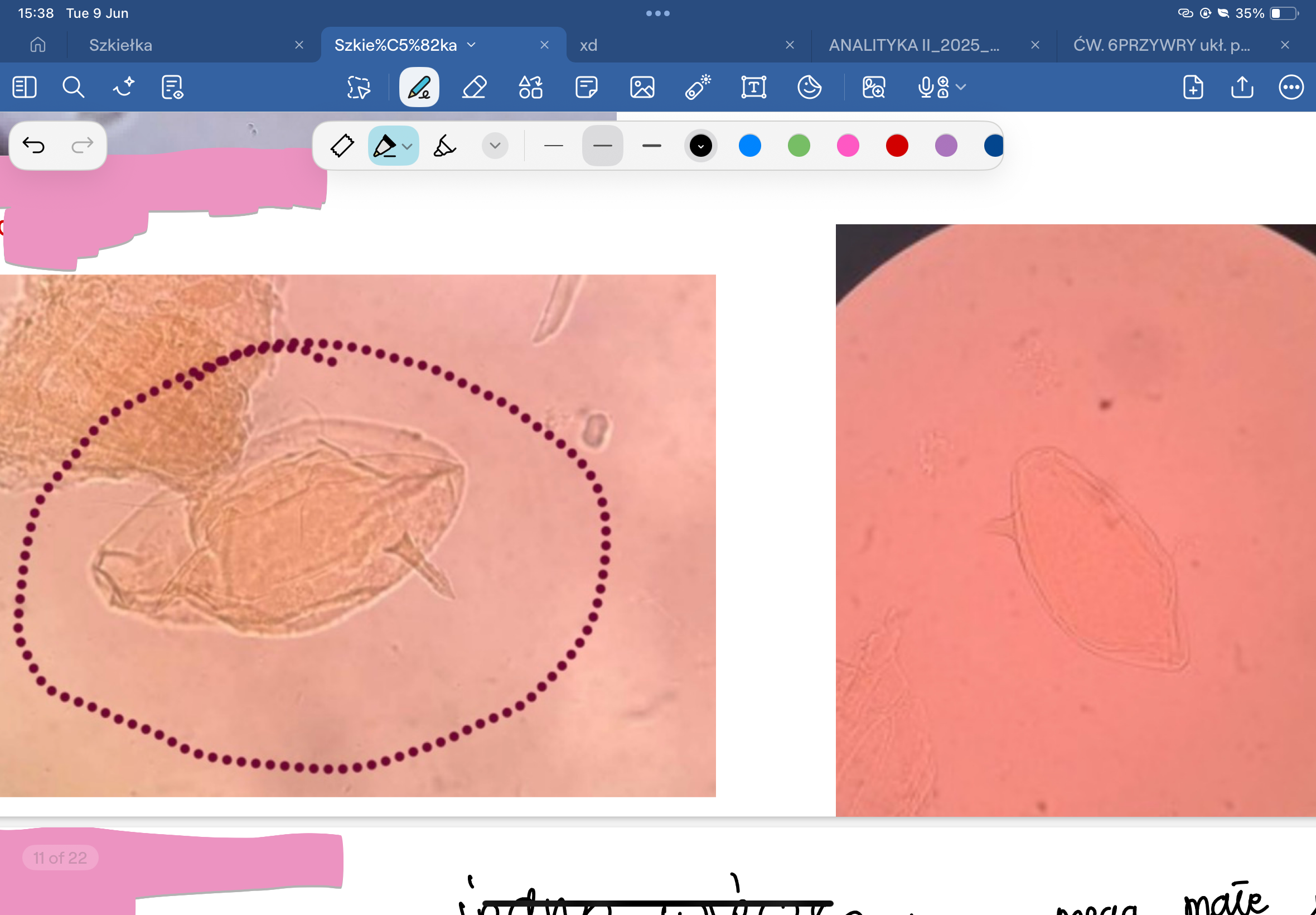Open the share export icon
1316x915 pixels.
tap(1242, 87)
